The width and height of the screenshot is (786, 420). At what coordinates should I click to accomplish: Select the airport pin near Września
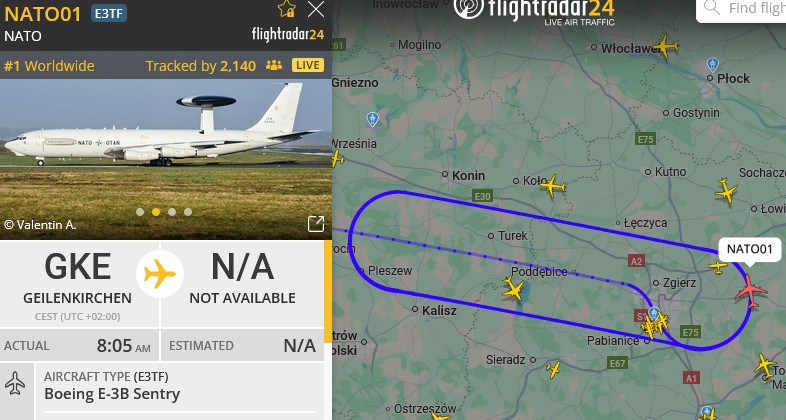point(372,119)
